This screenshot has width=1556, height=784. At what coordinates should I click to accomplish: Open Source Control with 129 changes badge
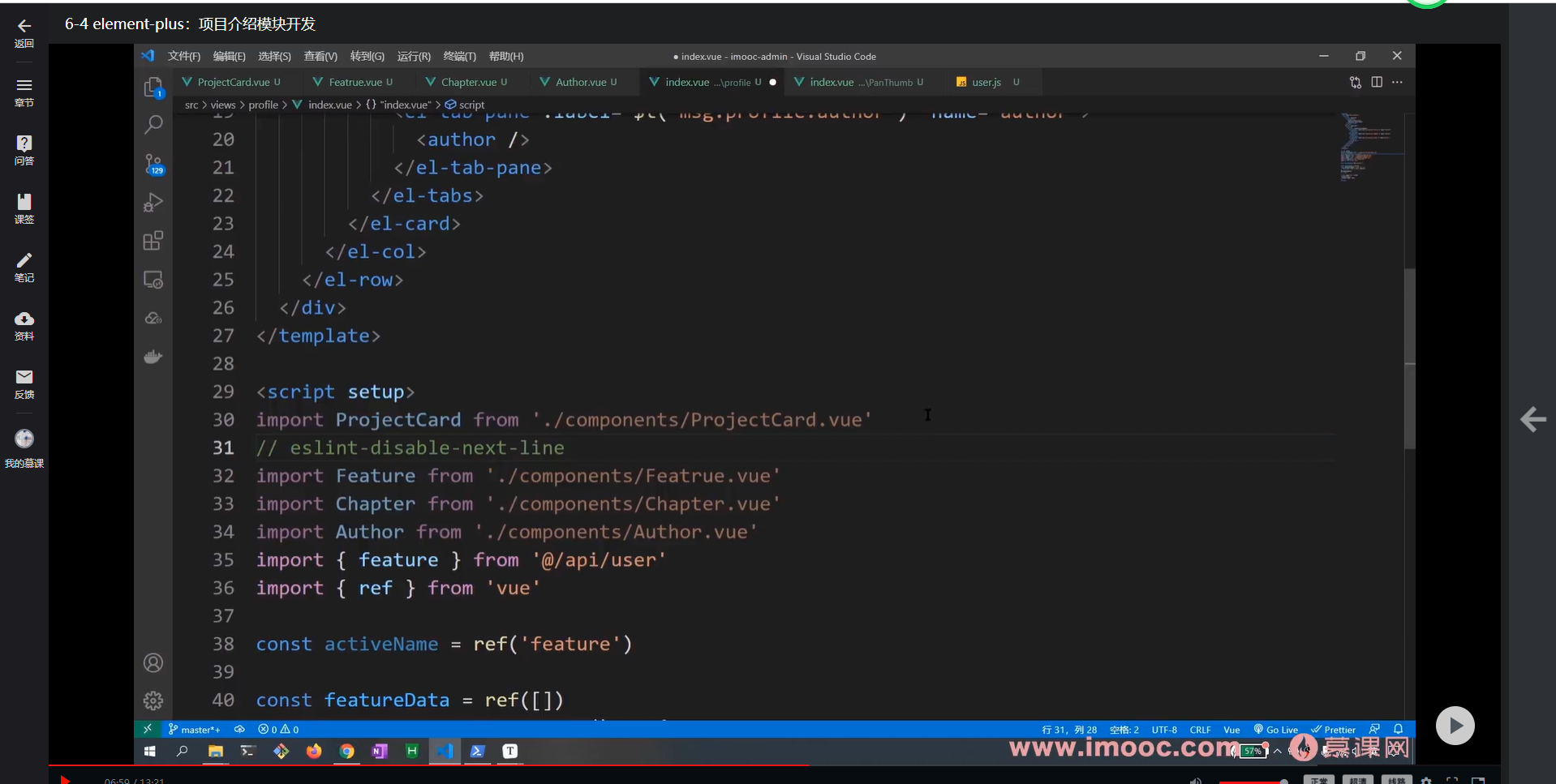pyautogui.click(x=153, y=165)
